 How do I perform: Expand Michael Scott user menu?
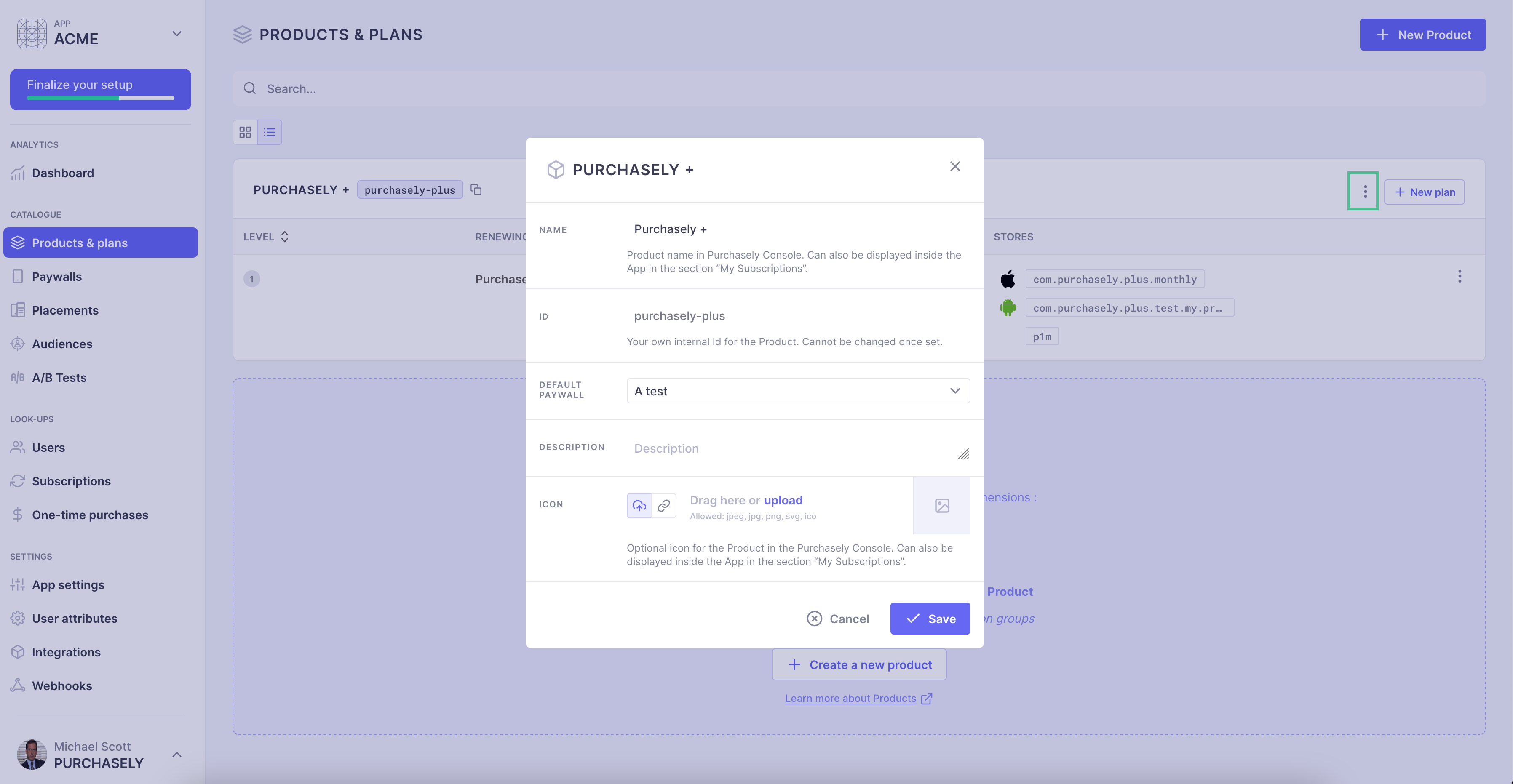176,754
